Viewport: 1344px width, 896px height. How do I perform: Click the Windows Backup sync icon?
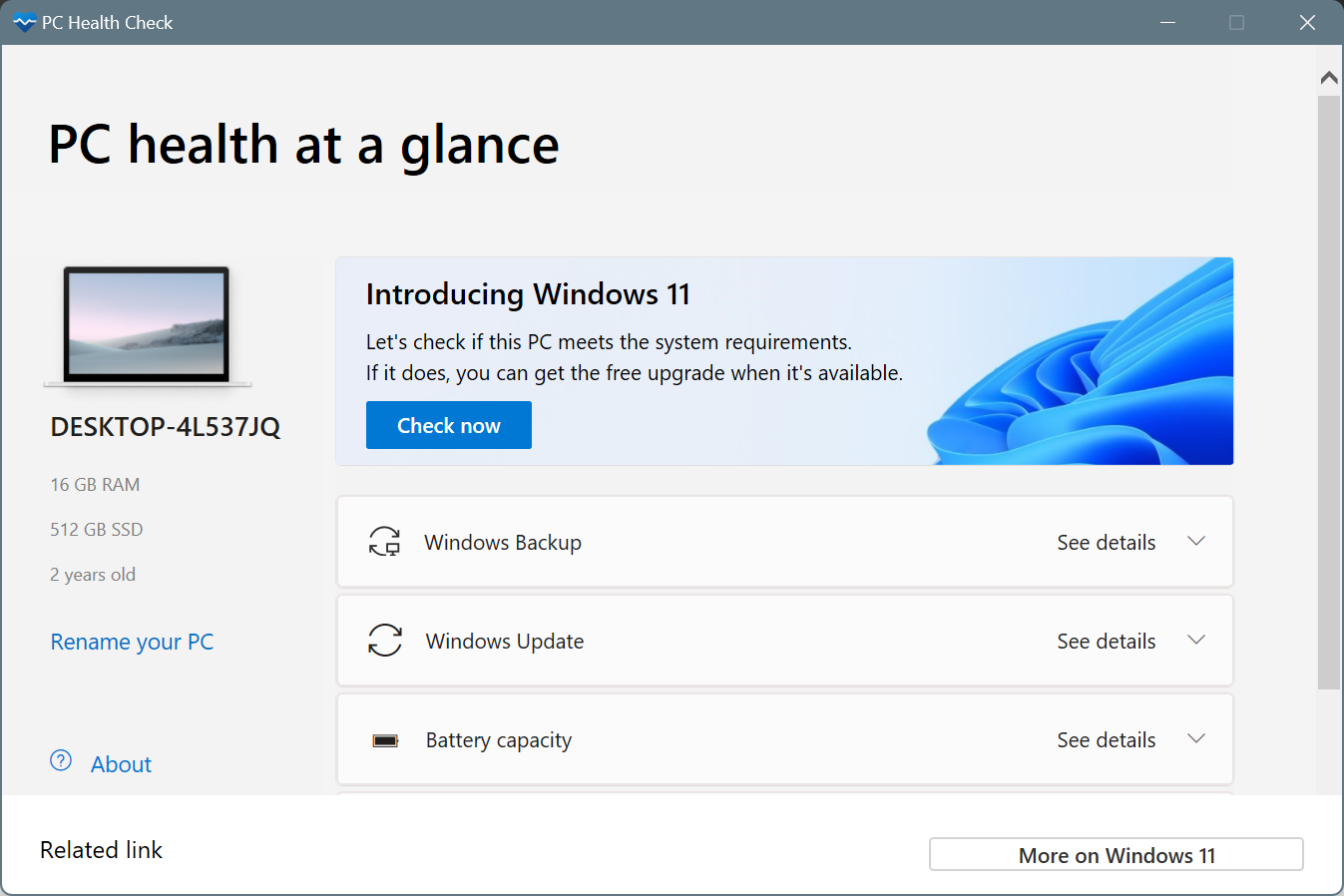pos(384,542)
